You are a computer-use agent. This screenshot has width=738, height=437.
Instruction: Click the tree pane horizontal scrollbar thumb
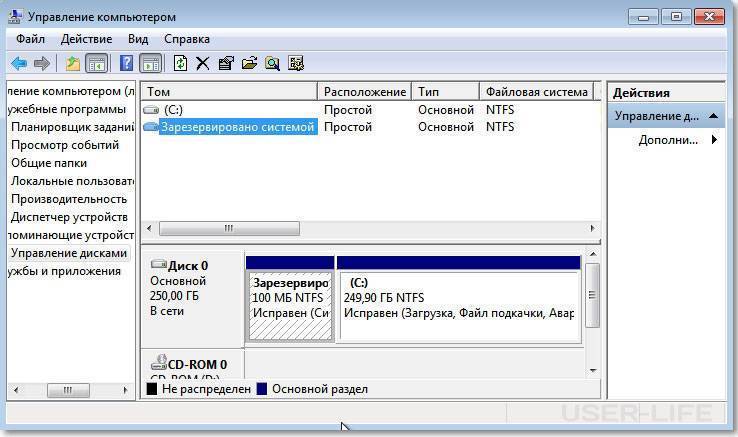68,390
